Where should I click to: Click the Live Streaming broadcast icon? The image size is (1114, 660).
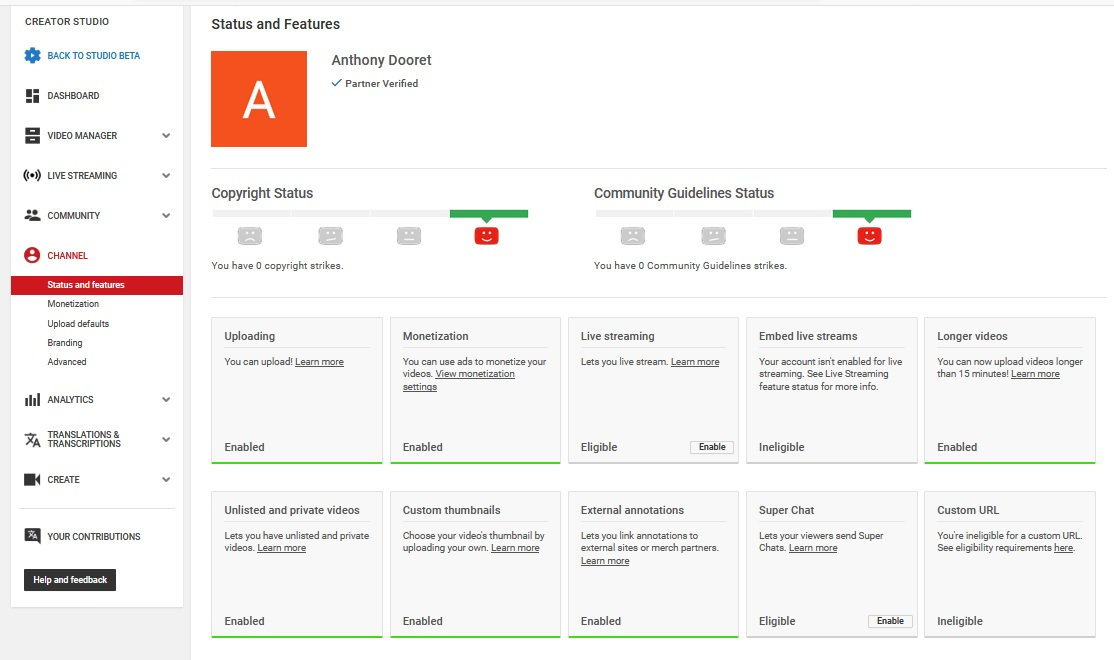pyautogui.click(x=32, y=175)
